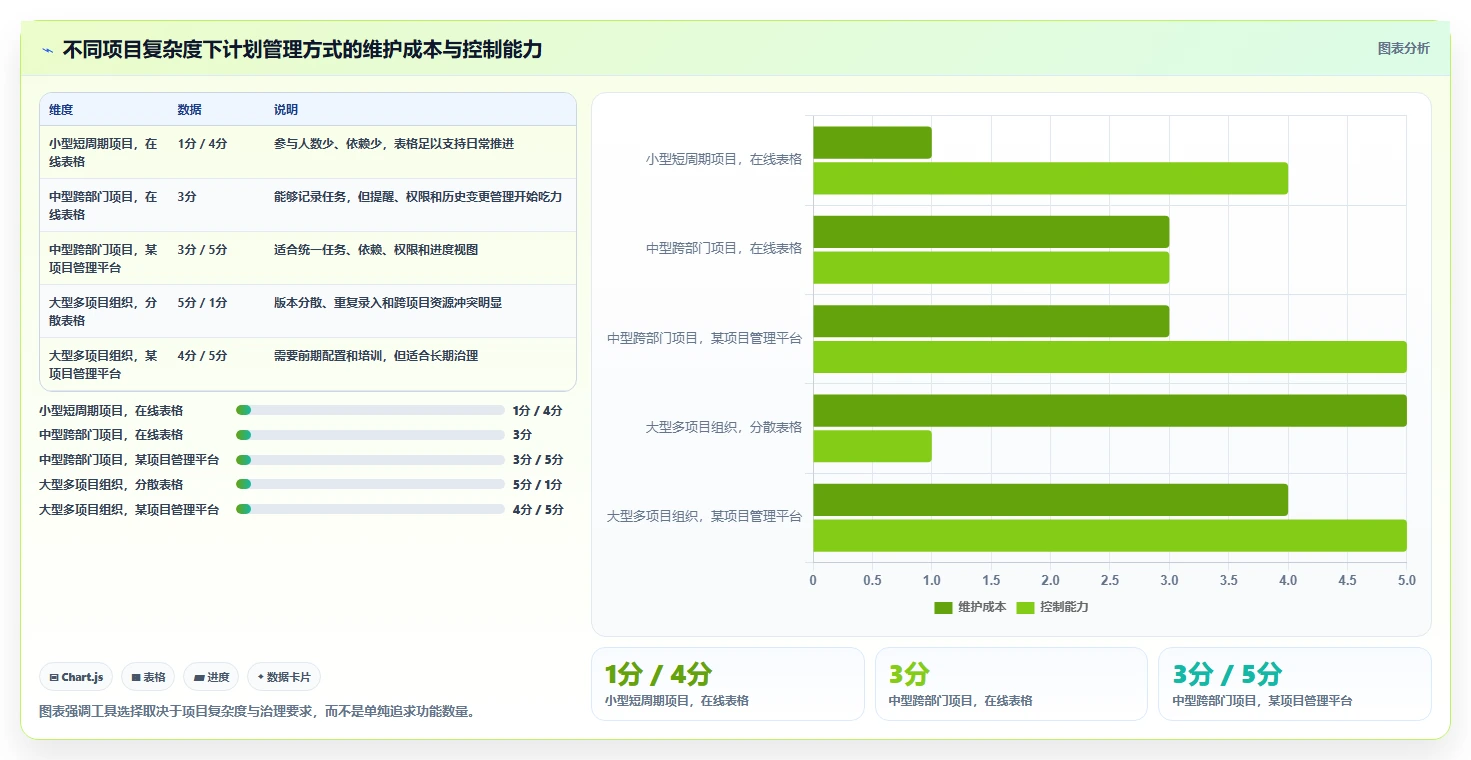Viewport: 1471px width, 760px height.
Task: Click the 图表分析 label in header
Action: tap(1403, 48)
